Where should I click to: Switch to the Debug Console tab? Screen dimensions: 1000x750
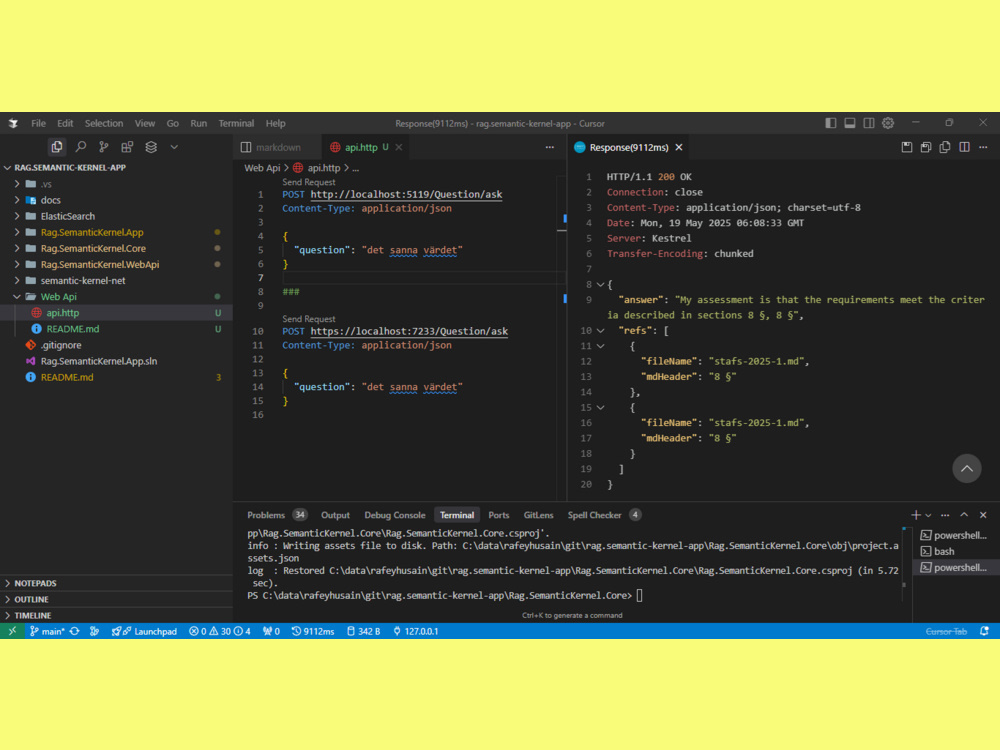(x=395, y=515)
